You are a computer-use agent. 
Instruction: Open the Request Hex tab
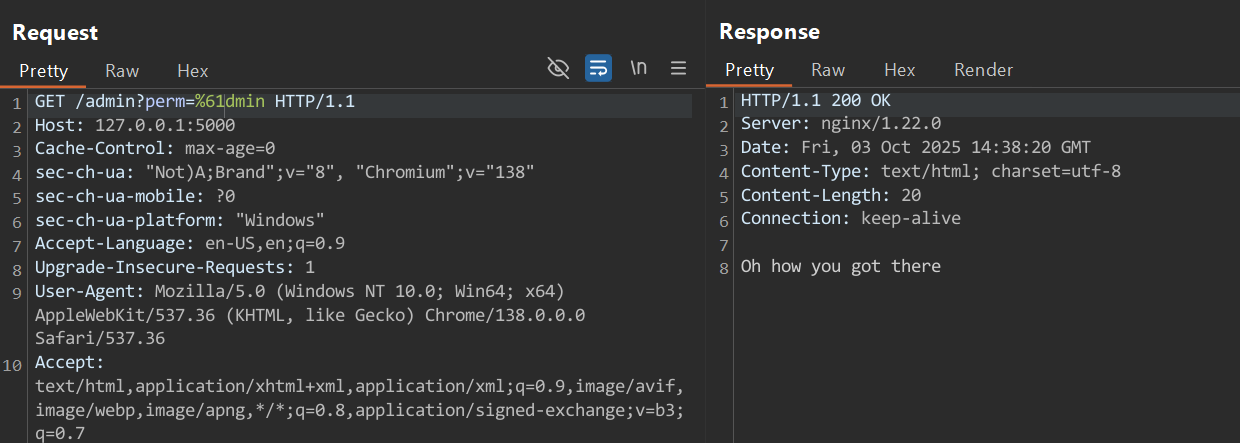(x=193, y=71)
